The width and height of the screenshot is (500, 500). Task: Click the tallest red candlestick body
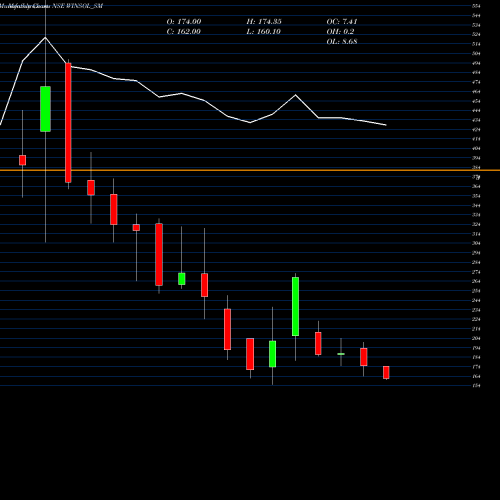pyautogui.click(x=68, y=123)
